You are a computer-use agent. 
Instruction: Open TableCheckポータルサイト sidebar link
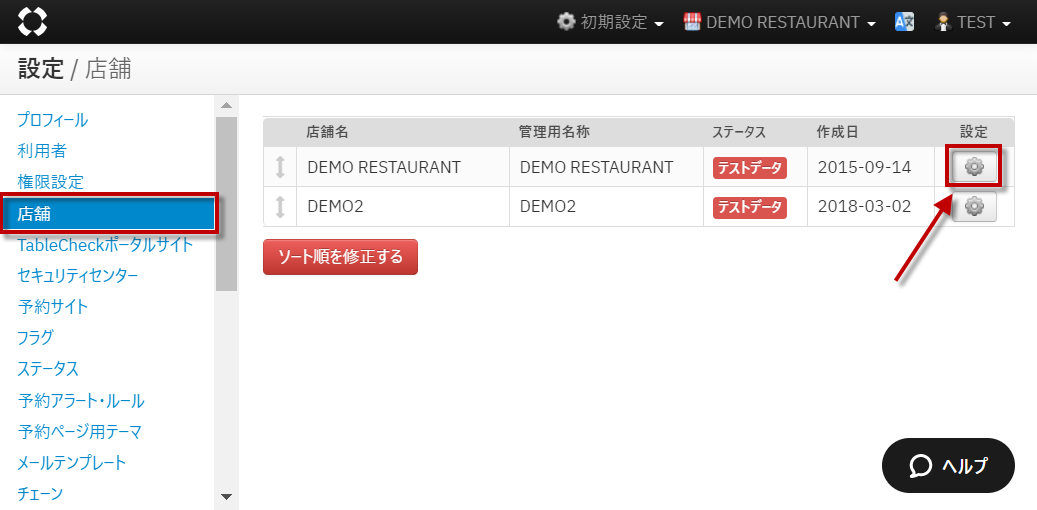(x=105, y=245)
